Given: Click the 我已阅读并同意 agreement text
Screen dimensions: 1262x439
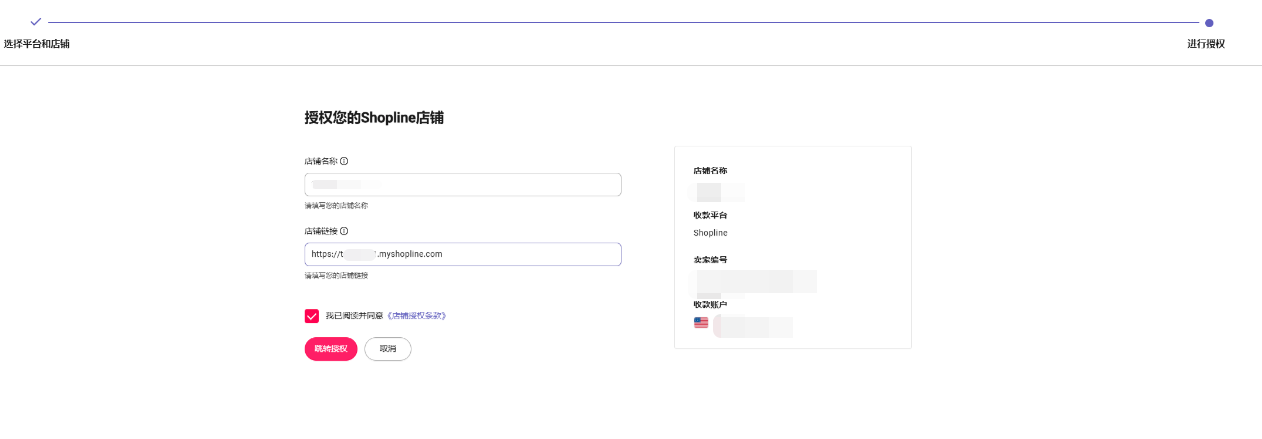Looking at the screenshot, I should [x=354, y=316].
